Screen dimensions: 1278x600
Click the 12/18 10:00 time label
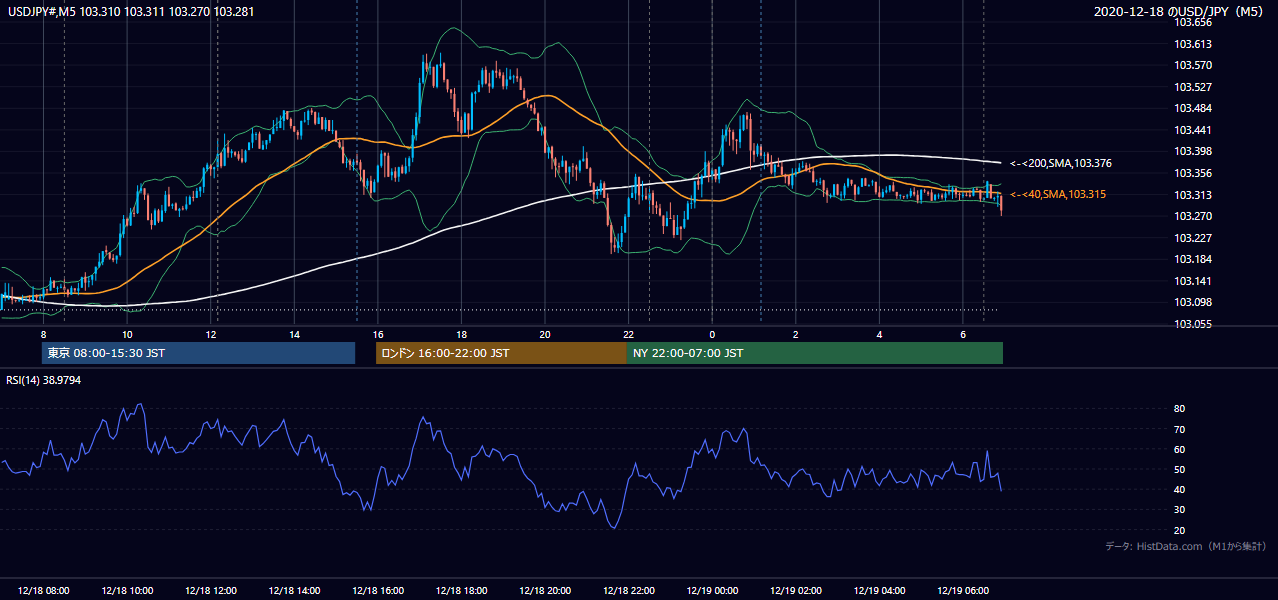click(127, 591)
